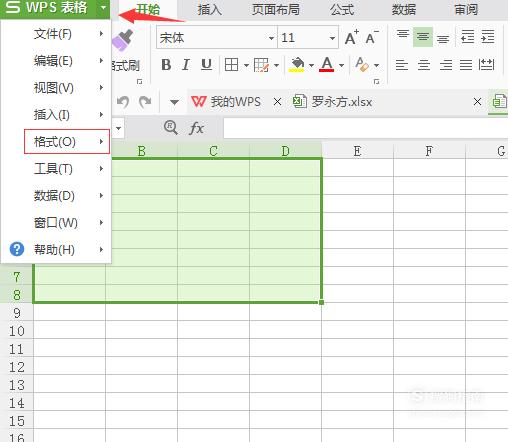Screen dimensions: 508x442
Task: Select row 10 header
Action: coord(17,331)
